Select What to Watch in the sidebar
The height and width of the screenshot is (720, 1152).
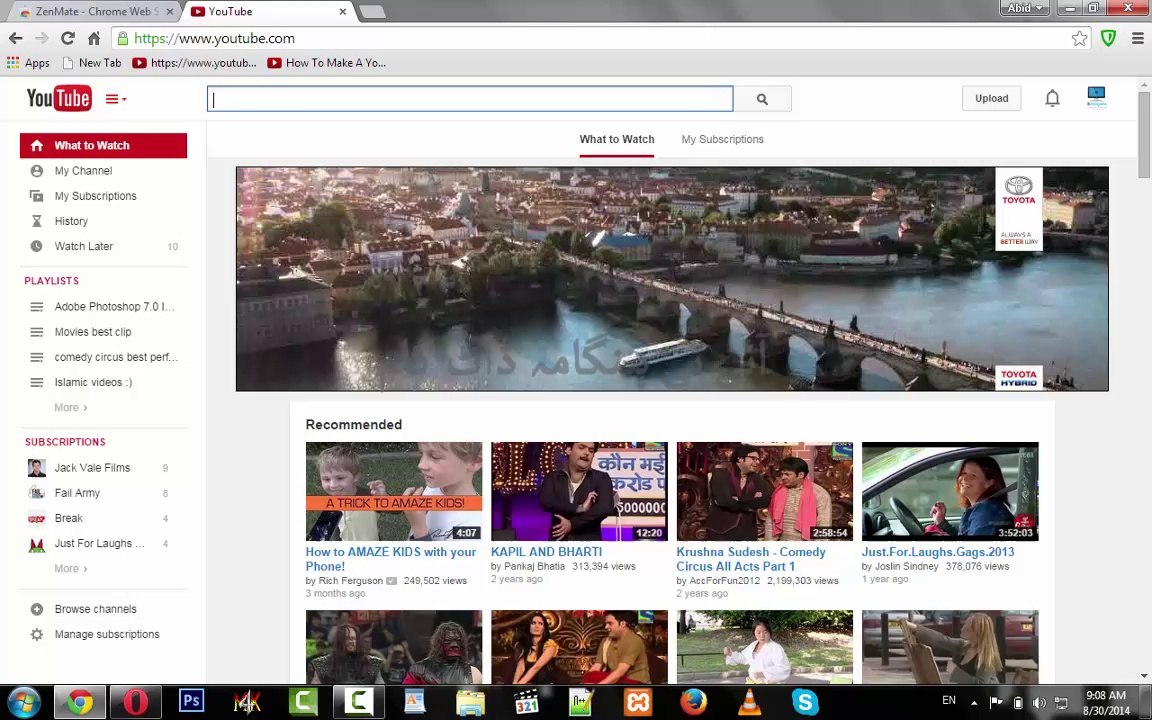coord(104,145)
